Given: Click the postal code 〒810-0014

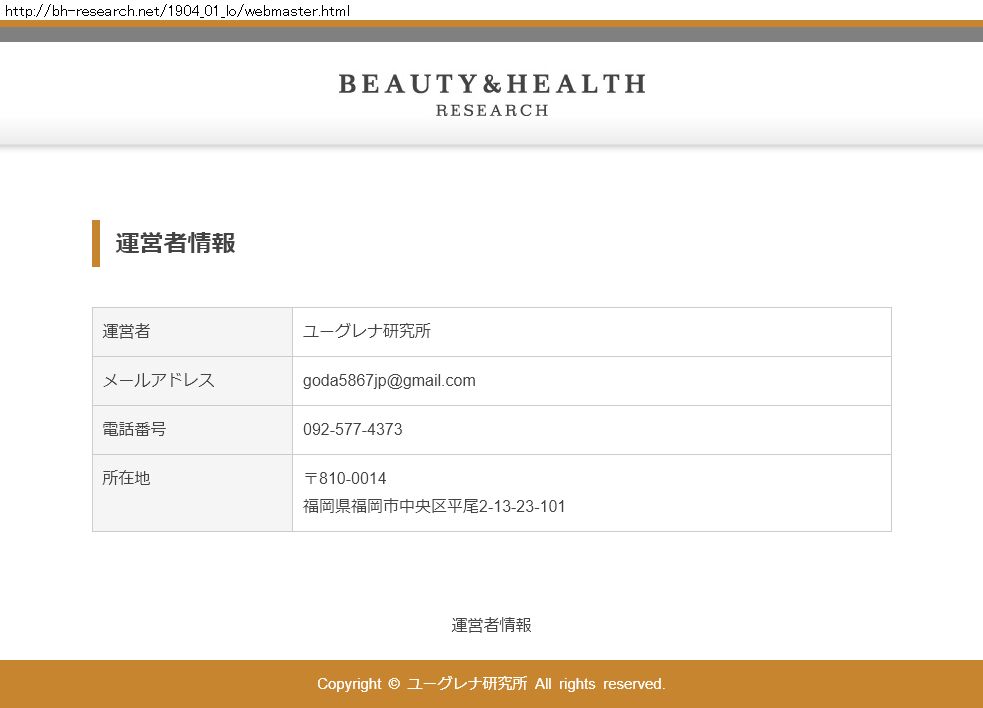Looking at the screenshot, I should click(344, 479).
